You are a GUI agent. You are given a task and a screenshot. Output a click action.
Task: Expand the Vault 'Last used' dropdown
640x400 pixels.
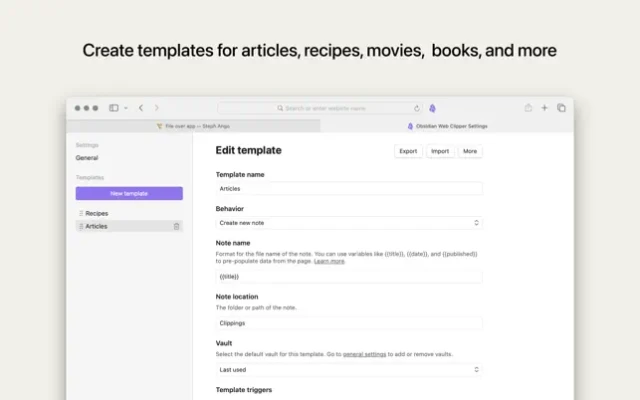(349, 369)
